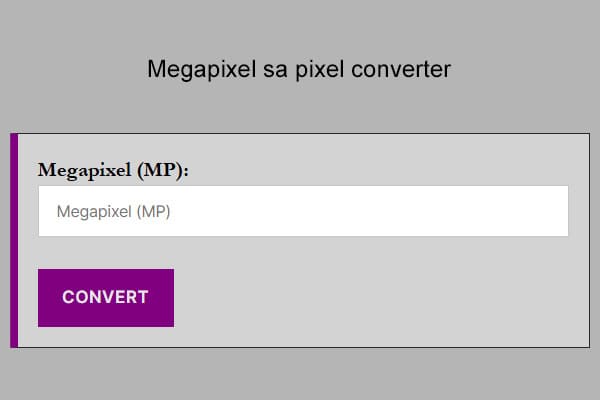This screenshot has width=600, height=400.
Task: Click the purple accent bar on the form's left edge
Action: [x=14, y=240]
